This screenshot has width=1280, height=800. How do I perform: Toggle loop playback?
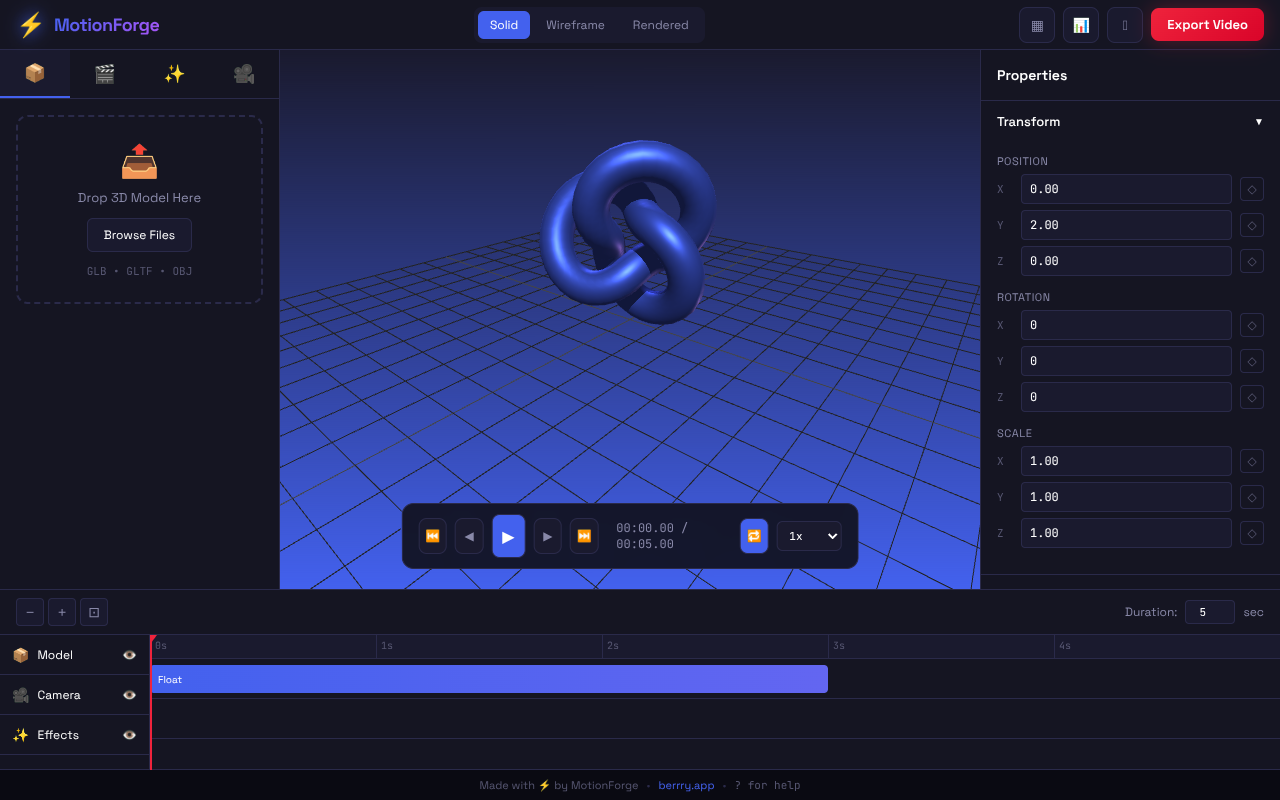point(754,536)
